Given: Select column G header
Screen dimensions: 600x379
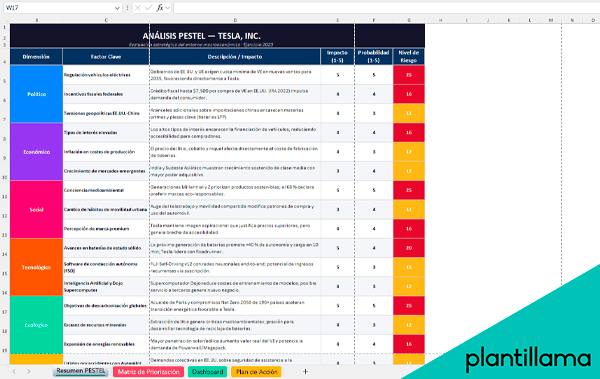Looking at the screenshot, I should [x=409, y=20].
